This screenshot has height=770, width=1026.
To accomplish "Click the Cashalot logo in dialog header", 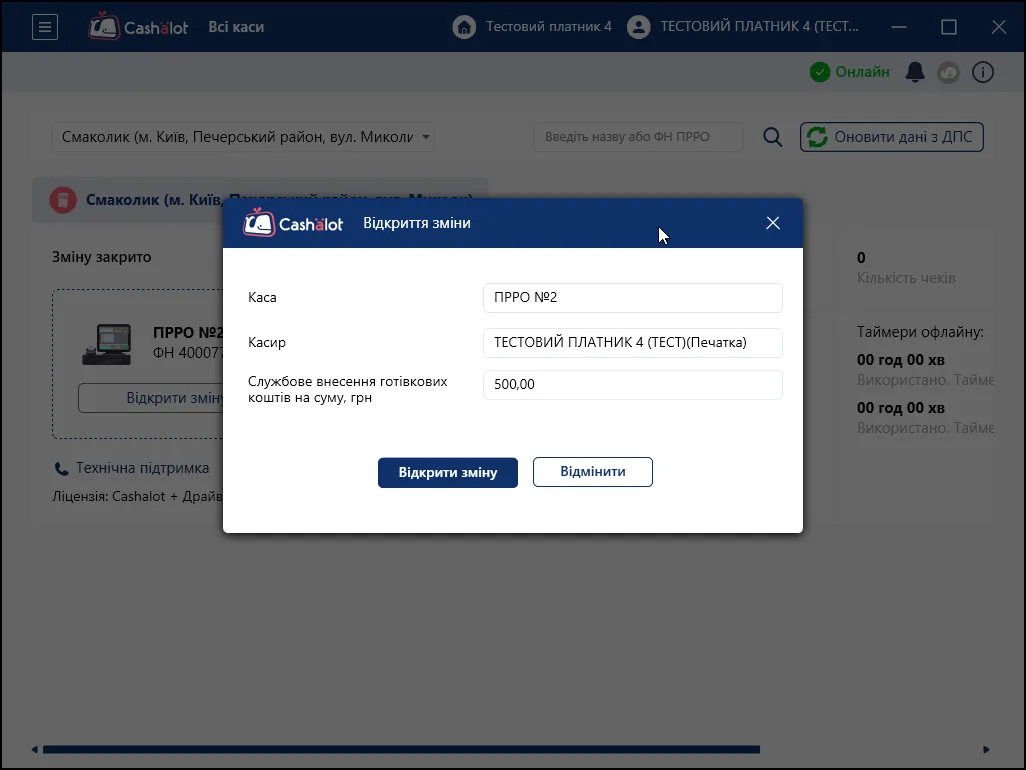I will coord(292,223).
